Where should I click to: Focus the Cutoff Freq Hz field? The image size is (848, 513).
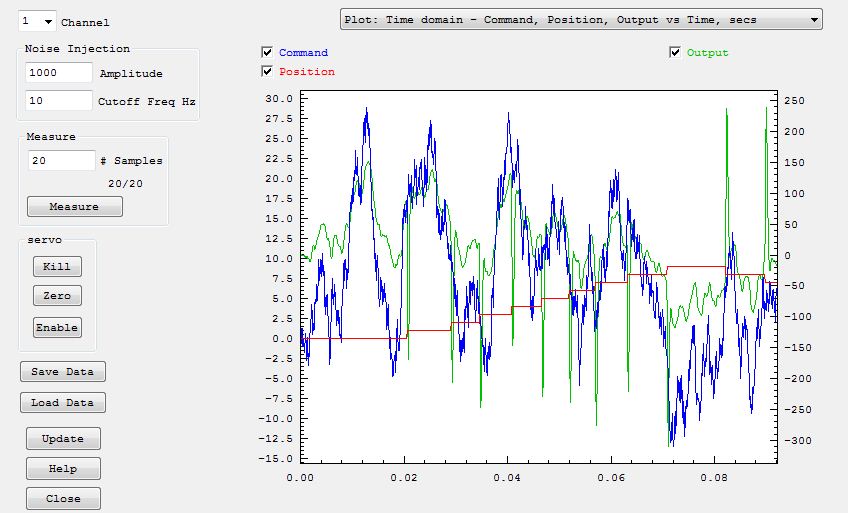click(59, 101)
